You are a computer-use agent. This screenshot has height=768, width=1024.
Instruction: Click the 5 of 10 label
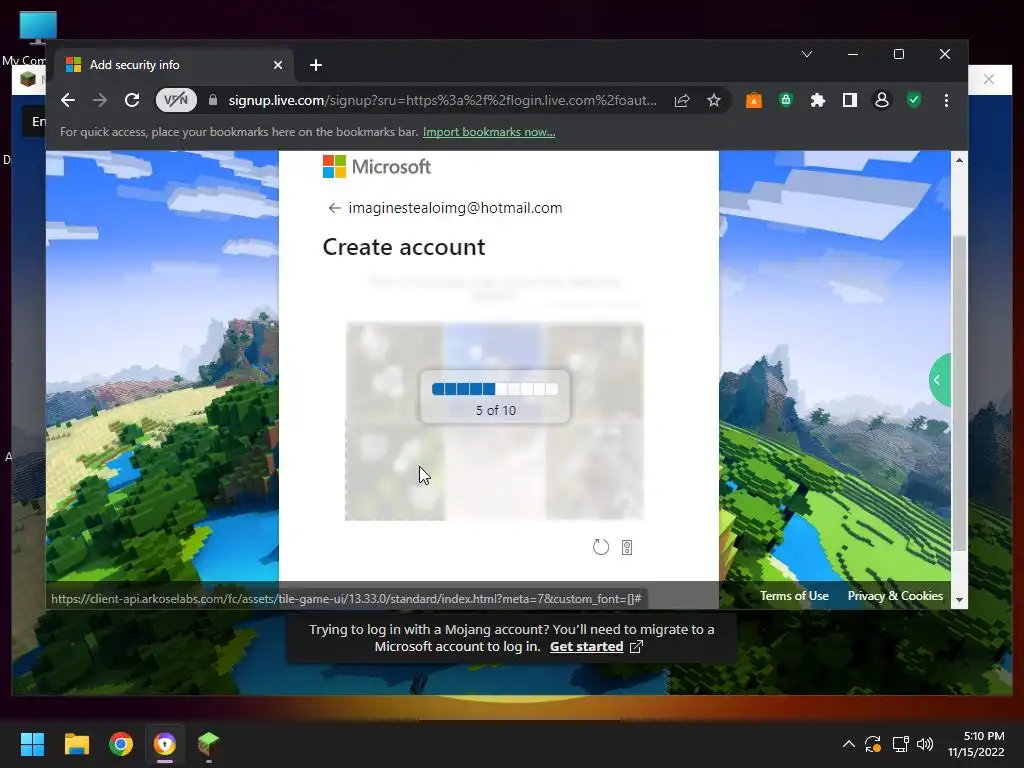pyautogui.click(x=496, y=410)
